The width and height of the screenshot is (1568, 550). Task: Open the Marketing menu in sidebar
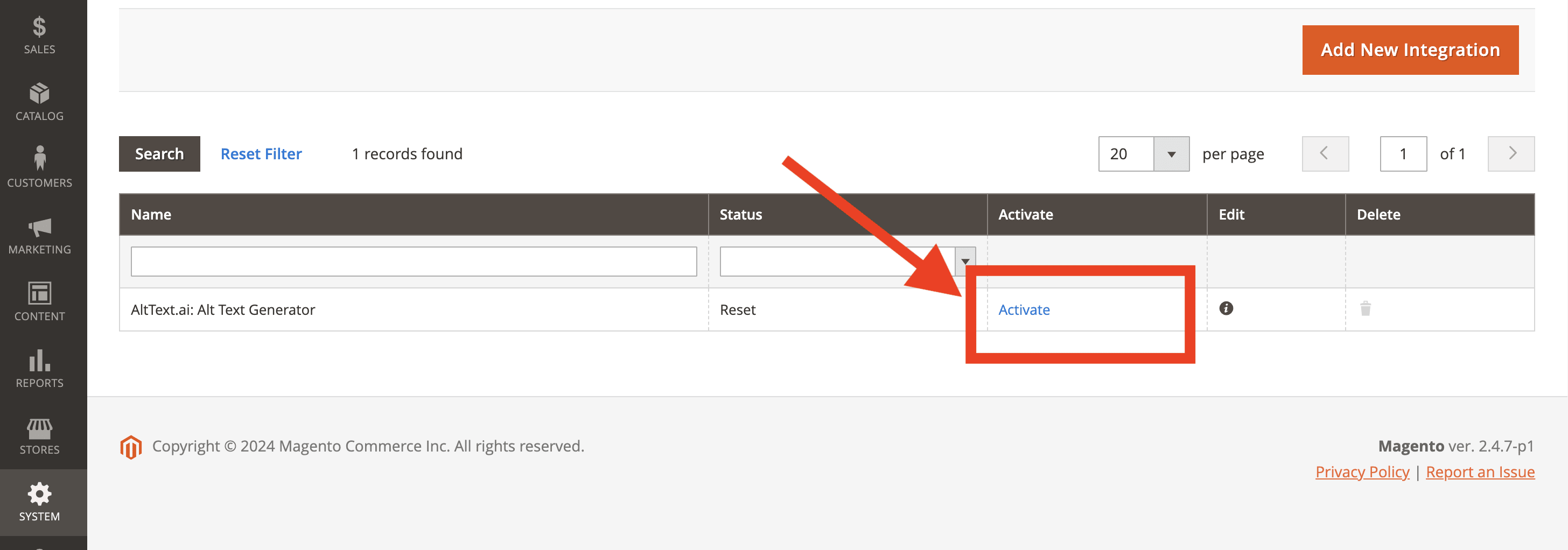[x=39, y=236]
